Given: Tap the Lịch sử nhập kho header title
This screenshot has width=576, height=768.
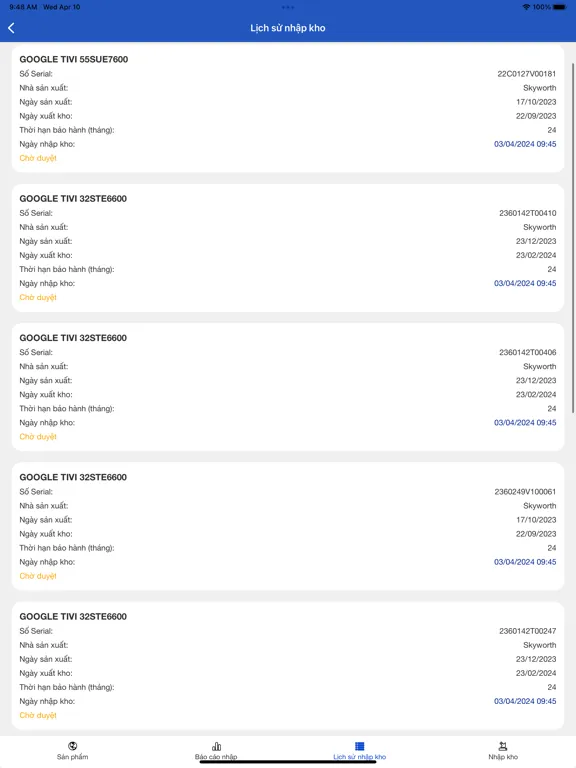Looking at the screenshot, I should [x=288, y=28].
